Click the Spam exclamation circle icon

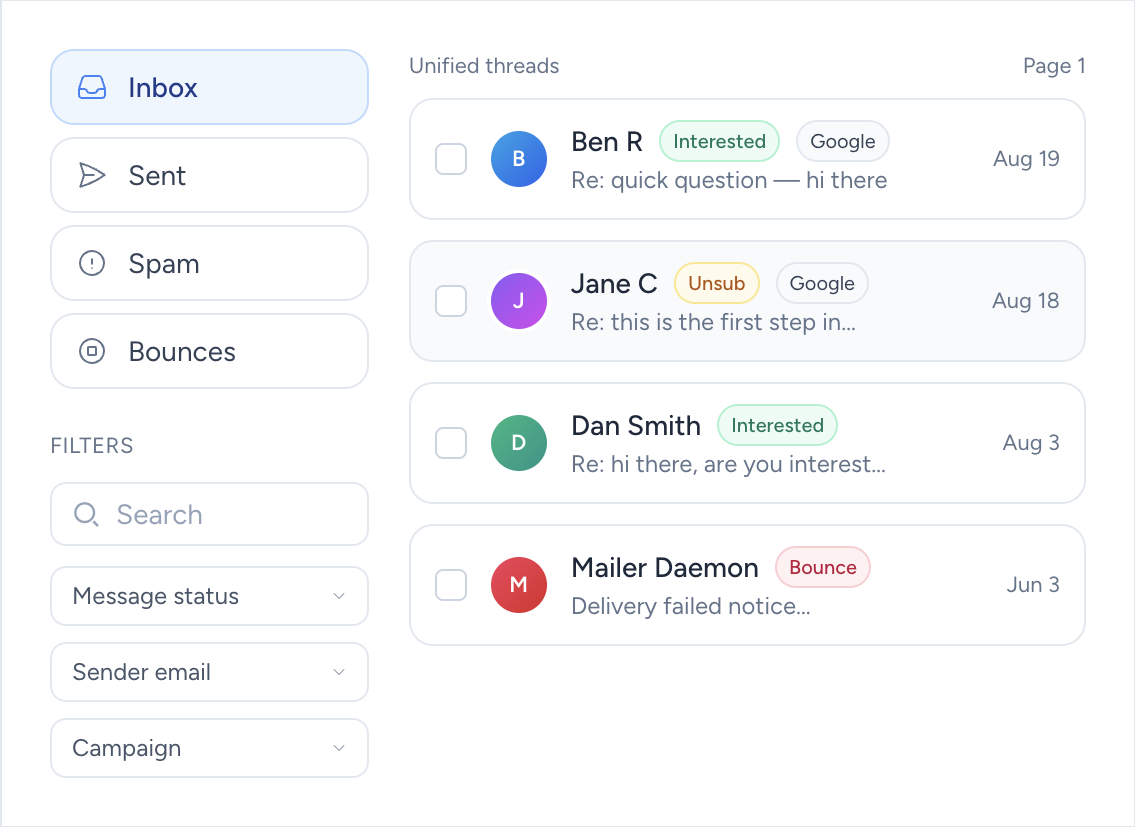point(92,264)
